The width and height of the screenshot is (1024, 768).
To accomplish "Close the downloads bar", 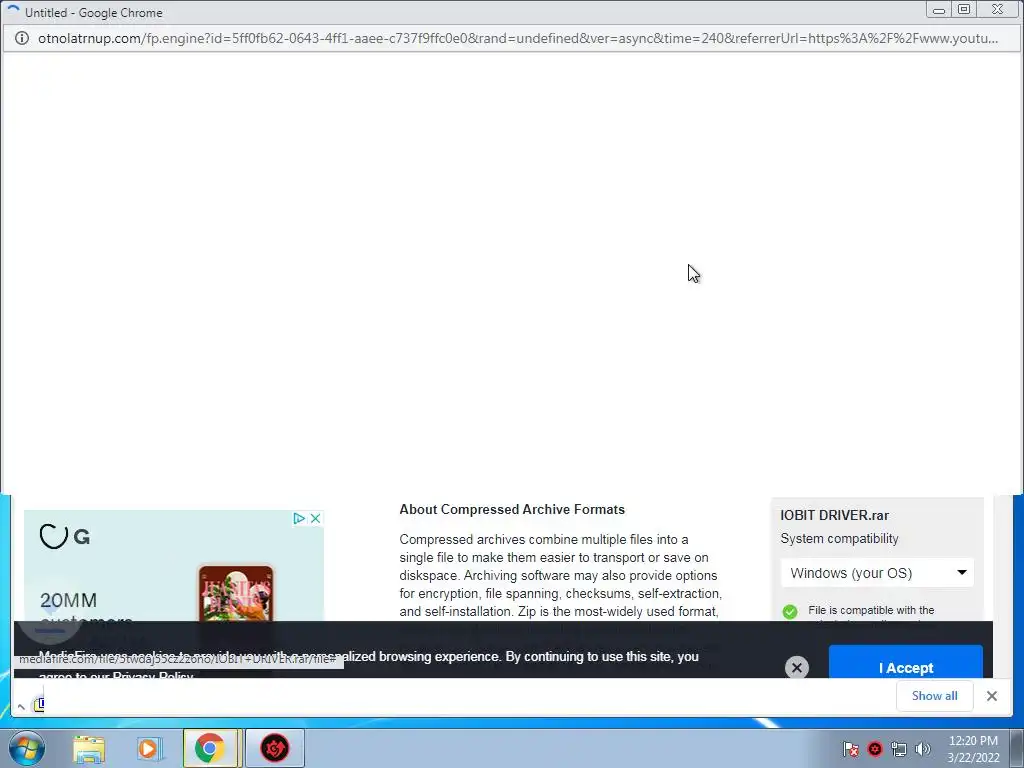I will (x=992, y=696).
